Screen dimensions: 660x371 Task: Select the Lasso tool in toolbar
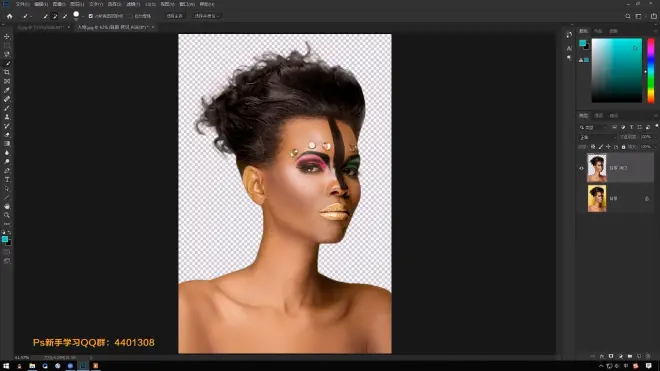tap(7, 54)
